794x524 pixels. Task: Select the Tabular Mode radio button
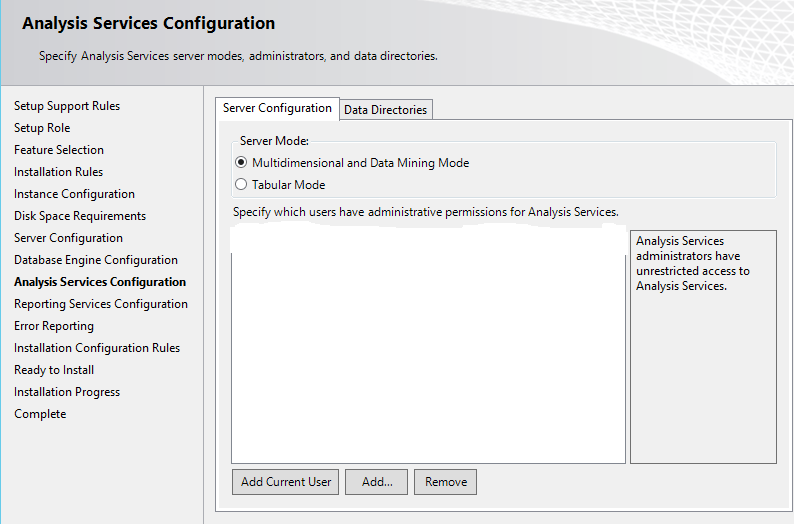click(241, 185)
